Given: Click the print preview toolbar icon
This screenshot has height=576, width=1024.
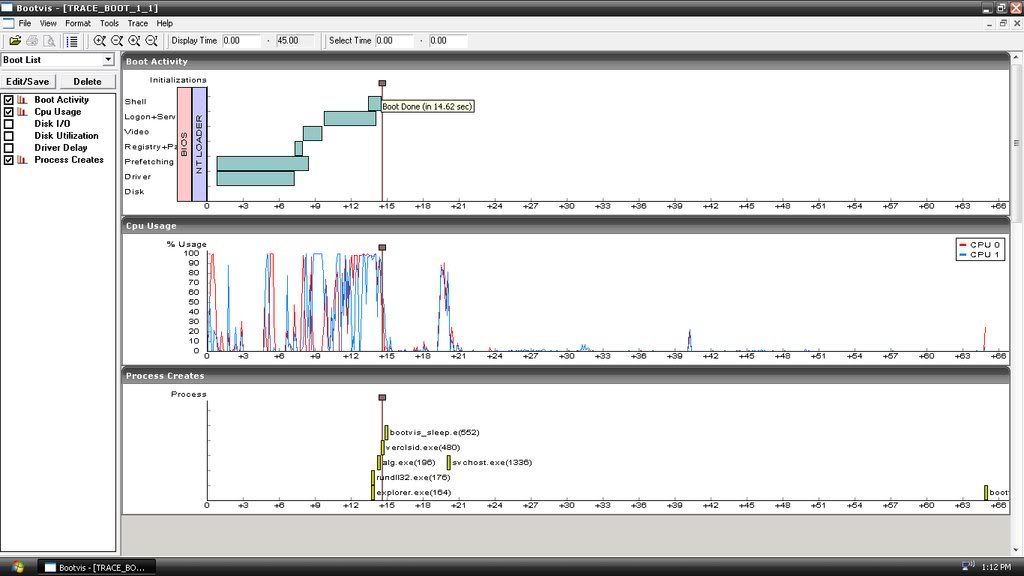Looking at the screenshot, I should point(49,40).
